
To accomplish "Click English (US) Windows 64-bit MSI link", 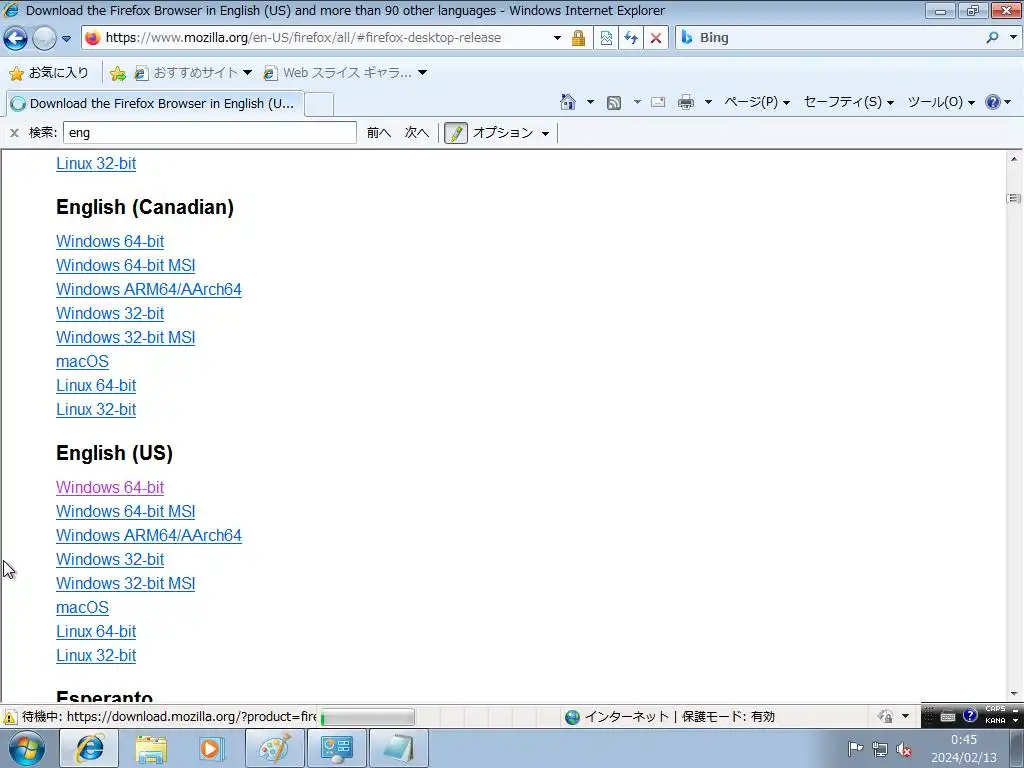I will pos(125,511).
